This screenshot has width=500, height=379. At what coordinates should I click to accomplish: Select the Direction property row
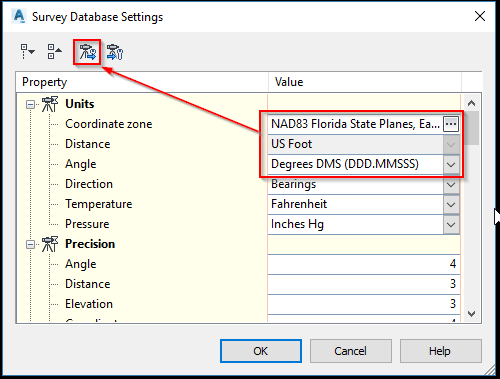pyautogui.click(x=89, y=184)
